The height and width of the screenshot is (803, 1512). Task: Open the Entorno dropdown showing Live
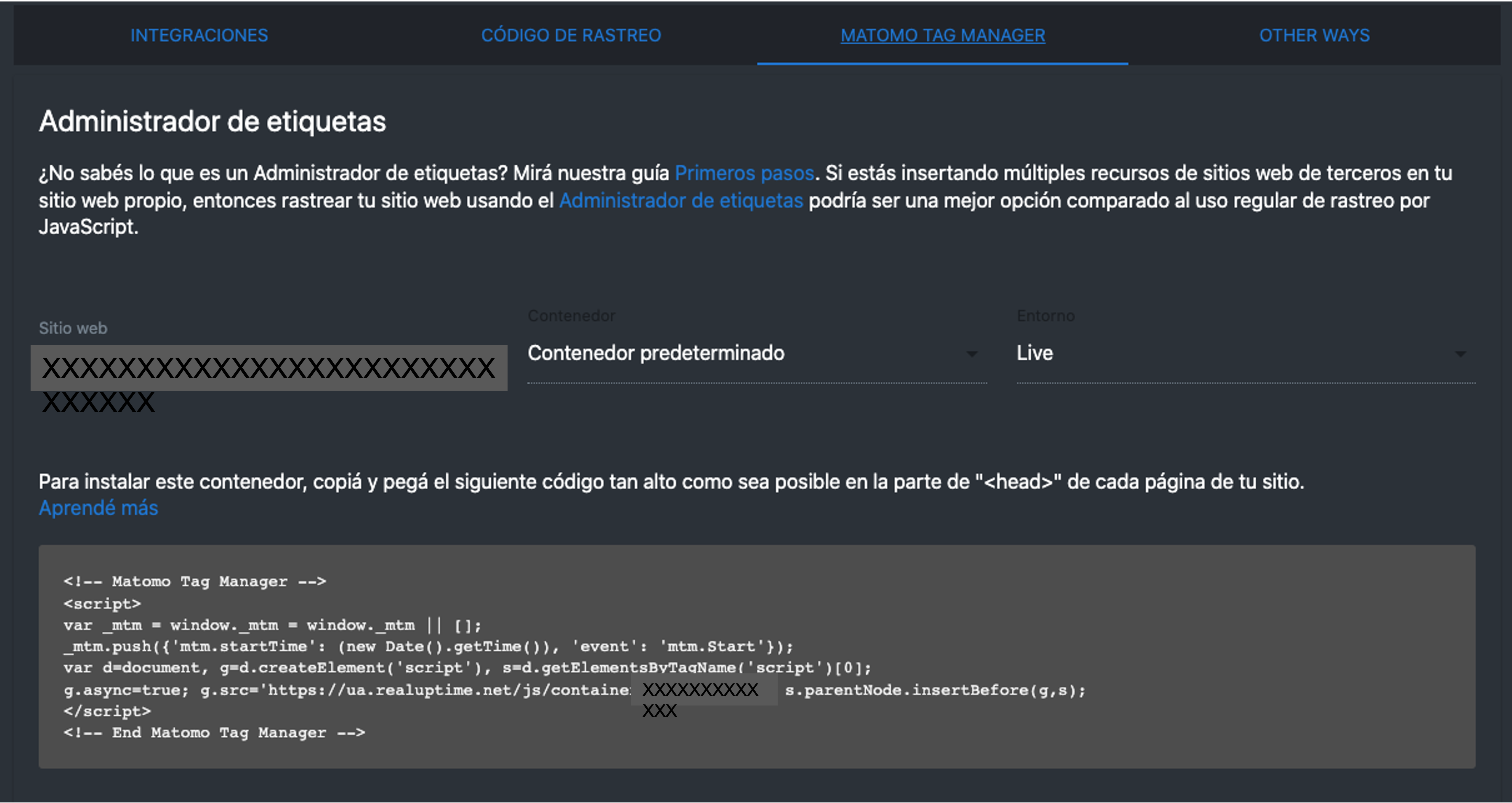pos(1246,353)
